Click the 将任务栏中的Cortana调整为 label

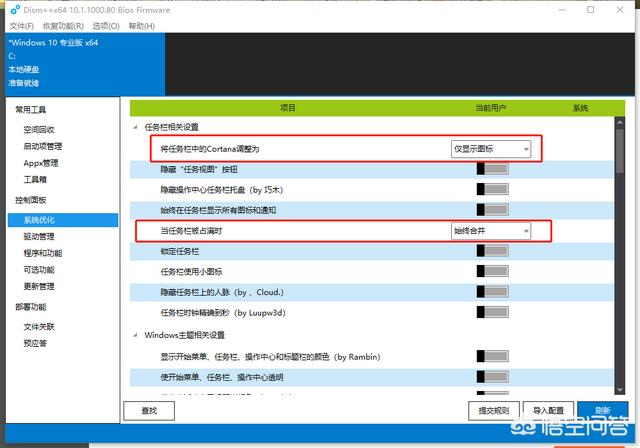[210, 149]
